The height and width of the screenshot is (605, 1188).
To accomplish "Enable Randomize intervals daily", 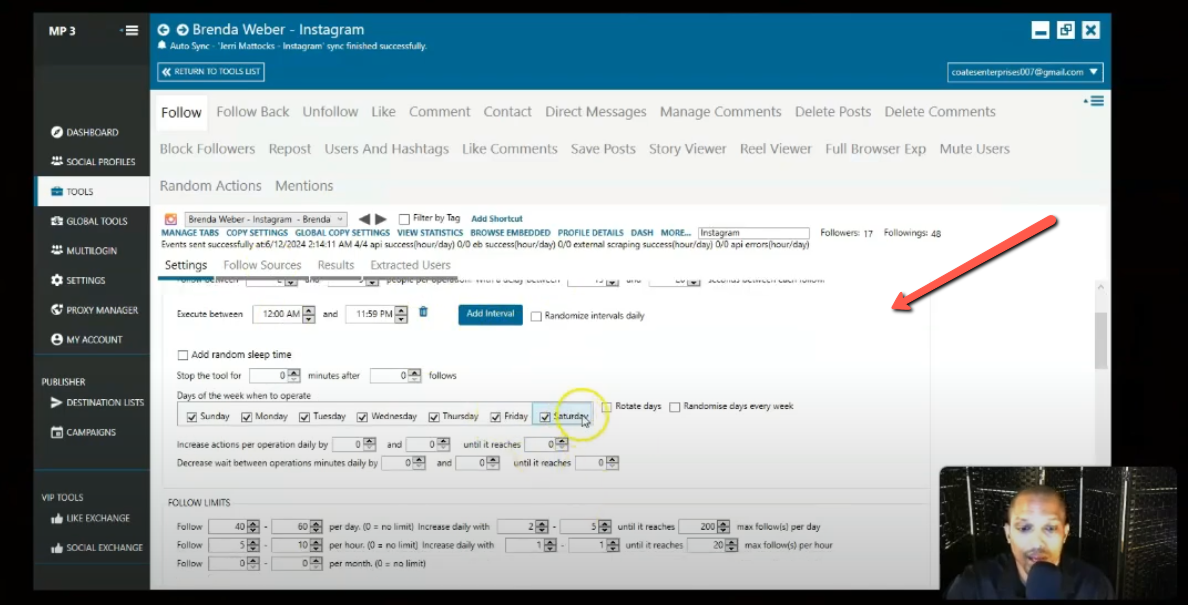I will [537, 315].
